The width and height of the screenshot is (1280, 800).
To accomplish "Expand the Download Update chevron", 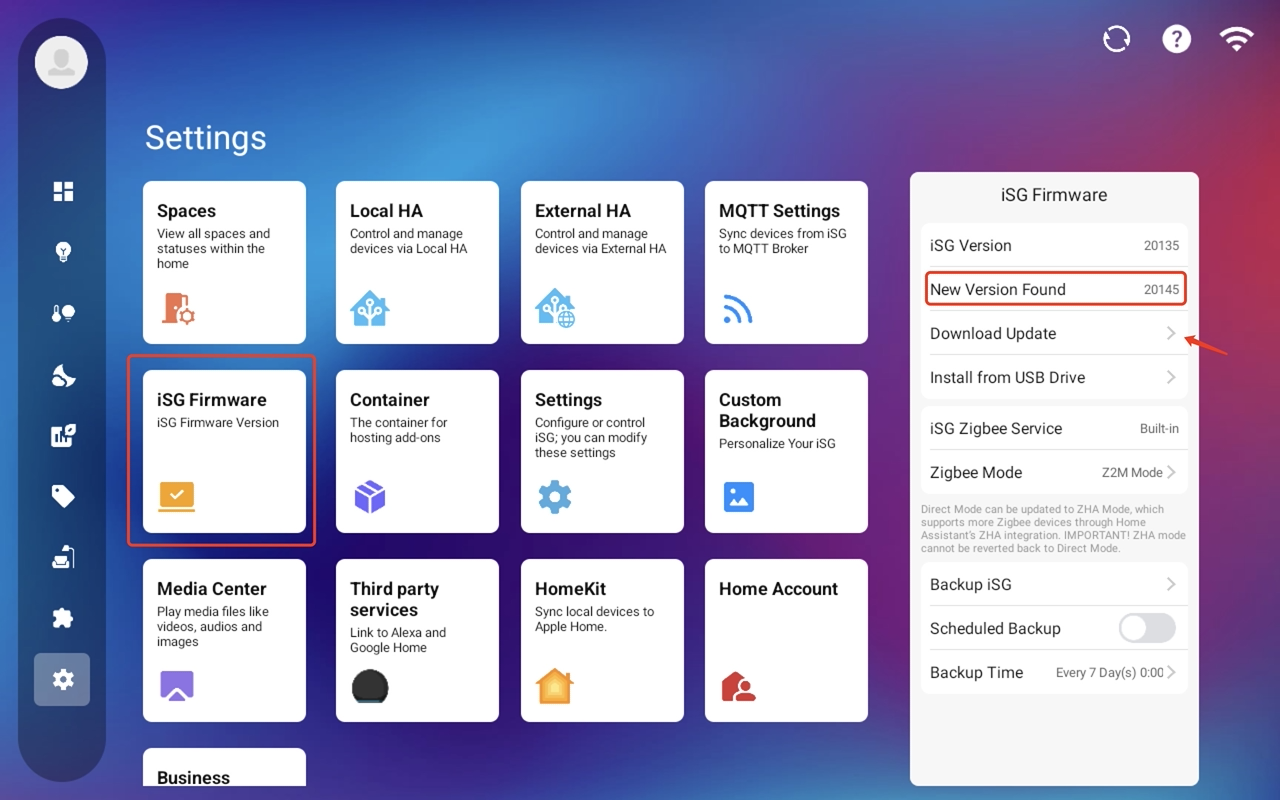I will coord(1170,334).
